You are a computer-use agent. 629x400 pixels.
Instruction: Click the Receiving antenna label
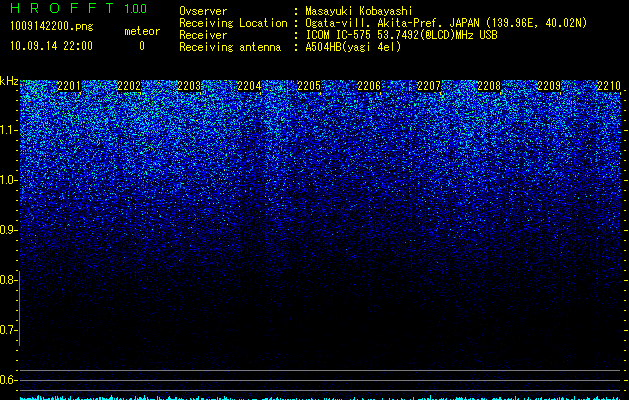click(x=230, y=47)
